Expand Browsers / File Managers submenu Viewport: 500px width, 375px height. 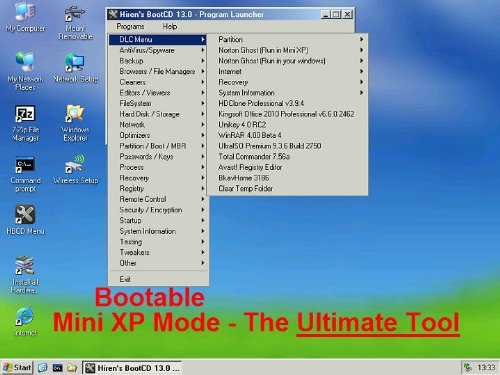click(x=158, y=71)
